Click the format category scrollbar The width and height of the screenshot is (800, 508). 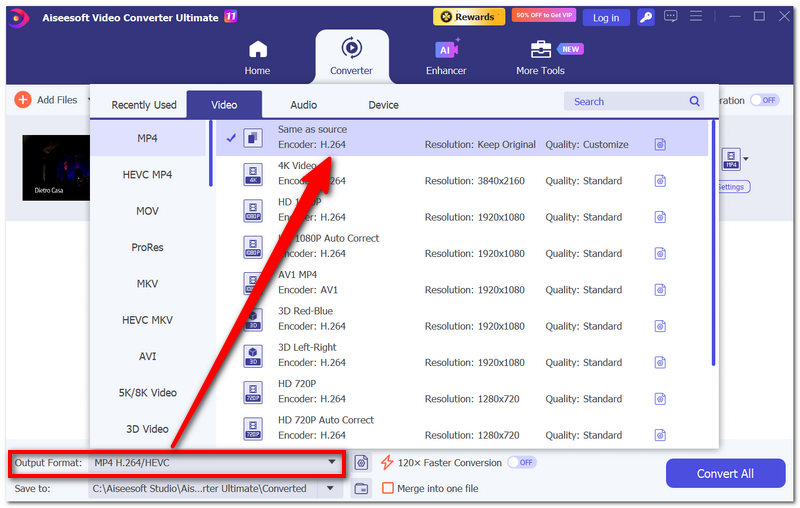point(210,154)
